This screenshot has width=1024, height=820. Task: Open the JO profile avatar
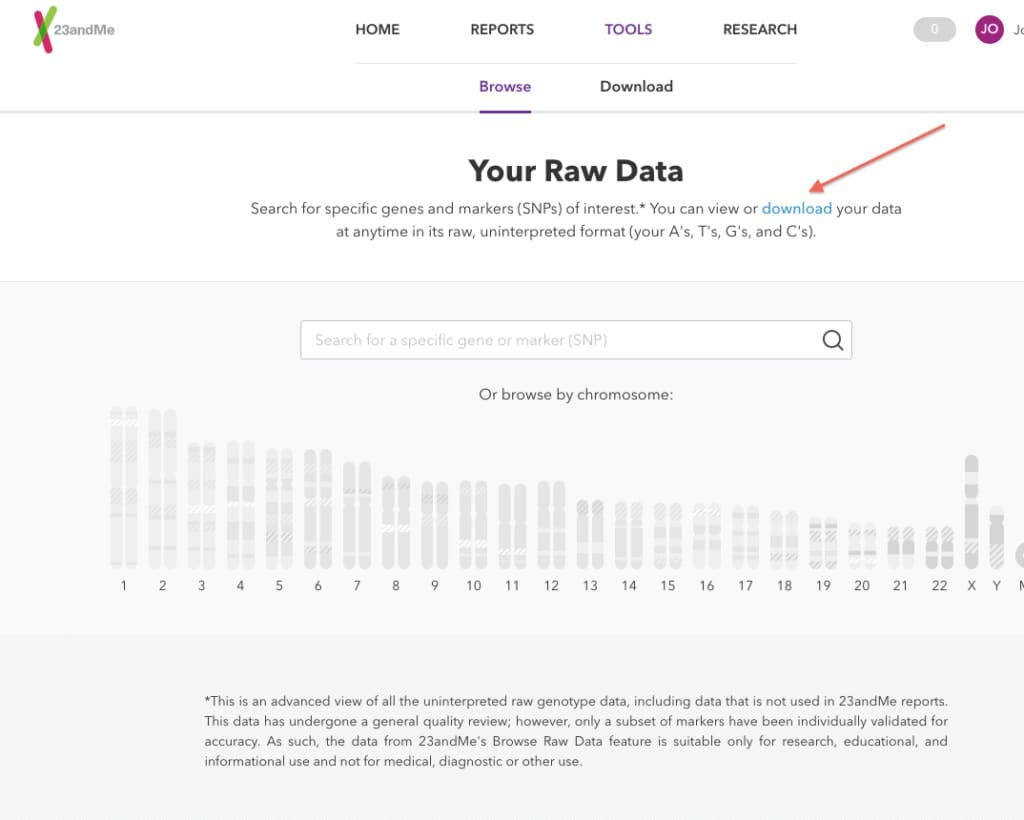pos(989,30)
